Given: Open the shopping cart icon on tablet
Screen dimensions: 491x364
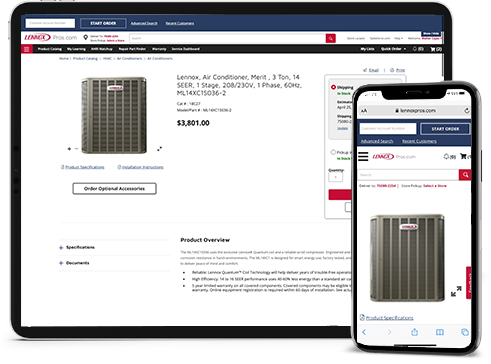Looking at the screenshot, I should (x=433, y=49).
